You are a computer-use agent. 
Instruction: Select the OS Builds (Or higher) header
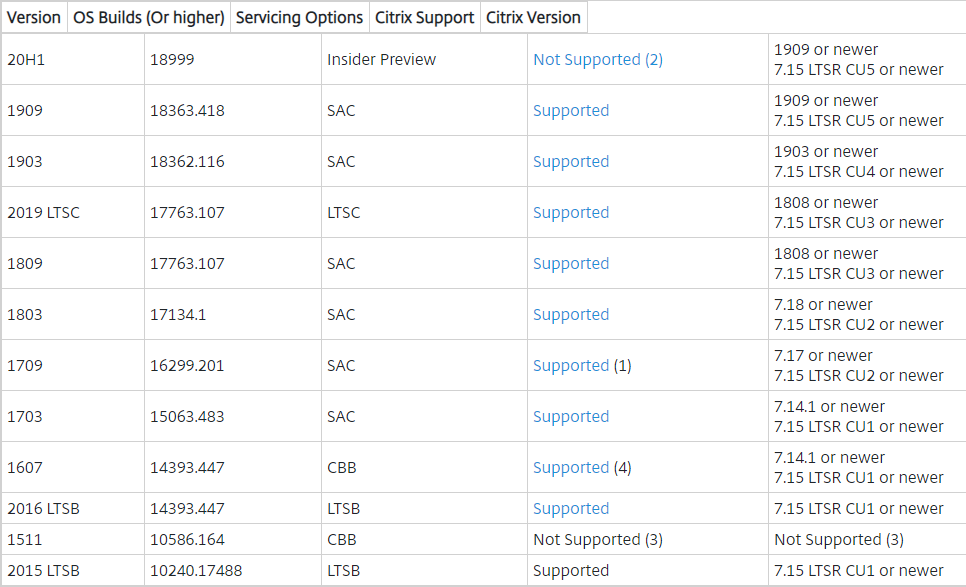[148, 17]
